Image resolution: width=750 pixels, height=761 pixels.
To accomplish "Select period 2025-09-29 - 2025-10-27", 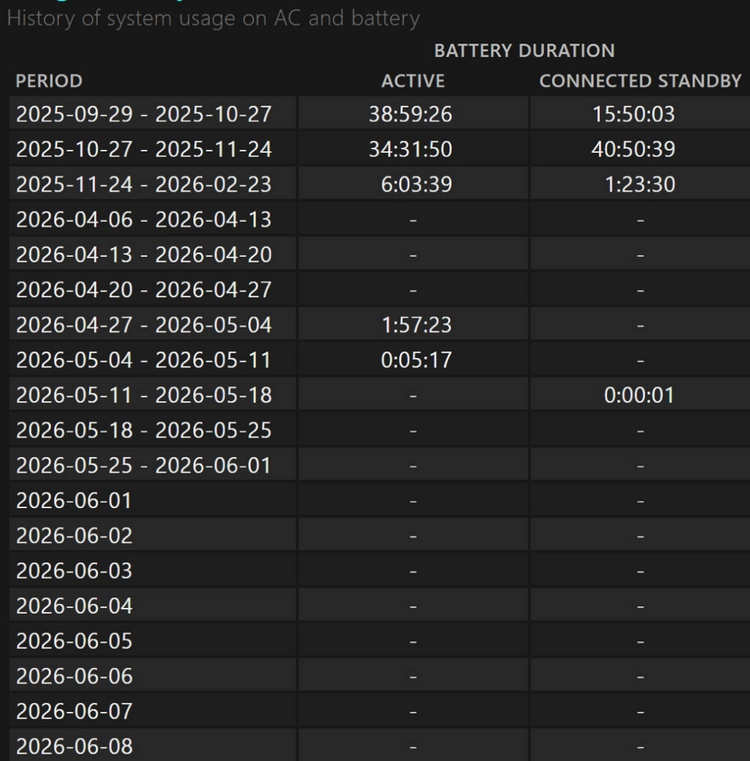I will coord(144,114).
